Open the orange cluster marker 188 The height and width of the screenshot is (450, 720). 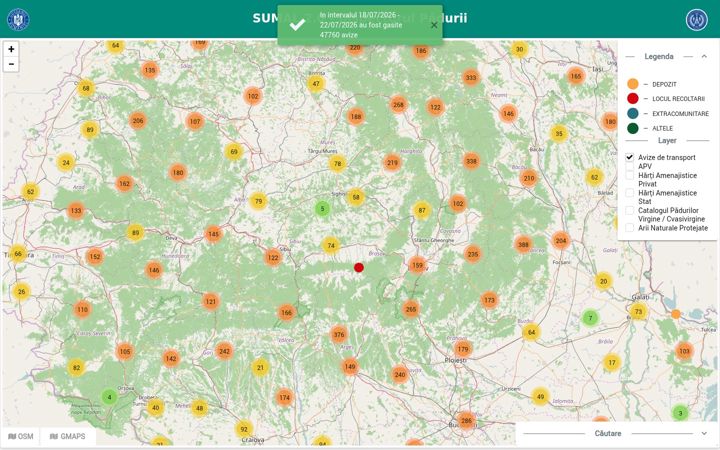point(356,117)
